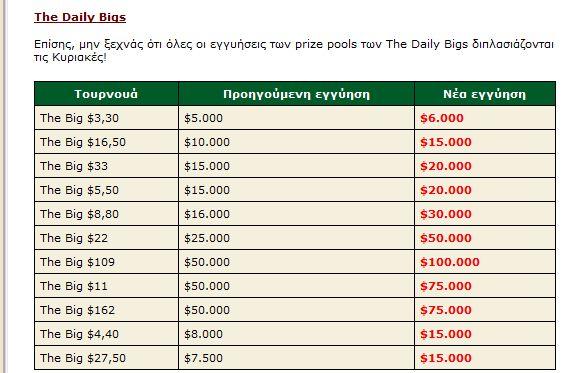The width and height of the screenshot is (587, 373).
Task: Select The Big $3,30 tournament cell
Action: (106, 118)
